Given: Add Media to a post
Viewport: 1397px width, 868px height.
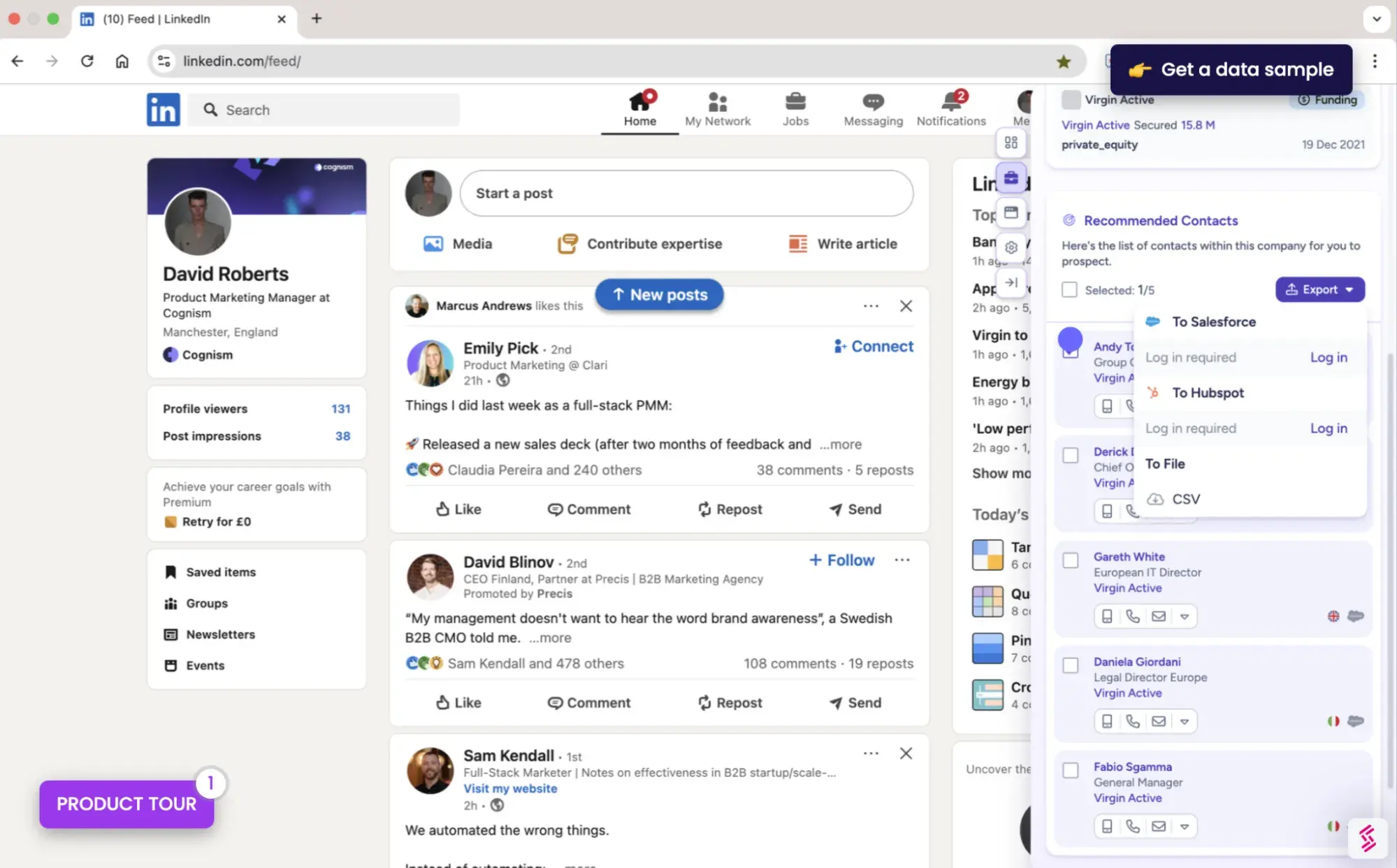Looking at the screenshot, I should point(458,244).
